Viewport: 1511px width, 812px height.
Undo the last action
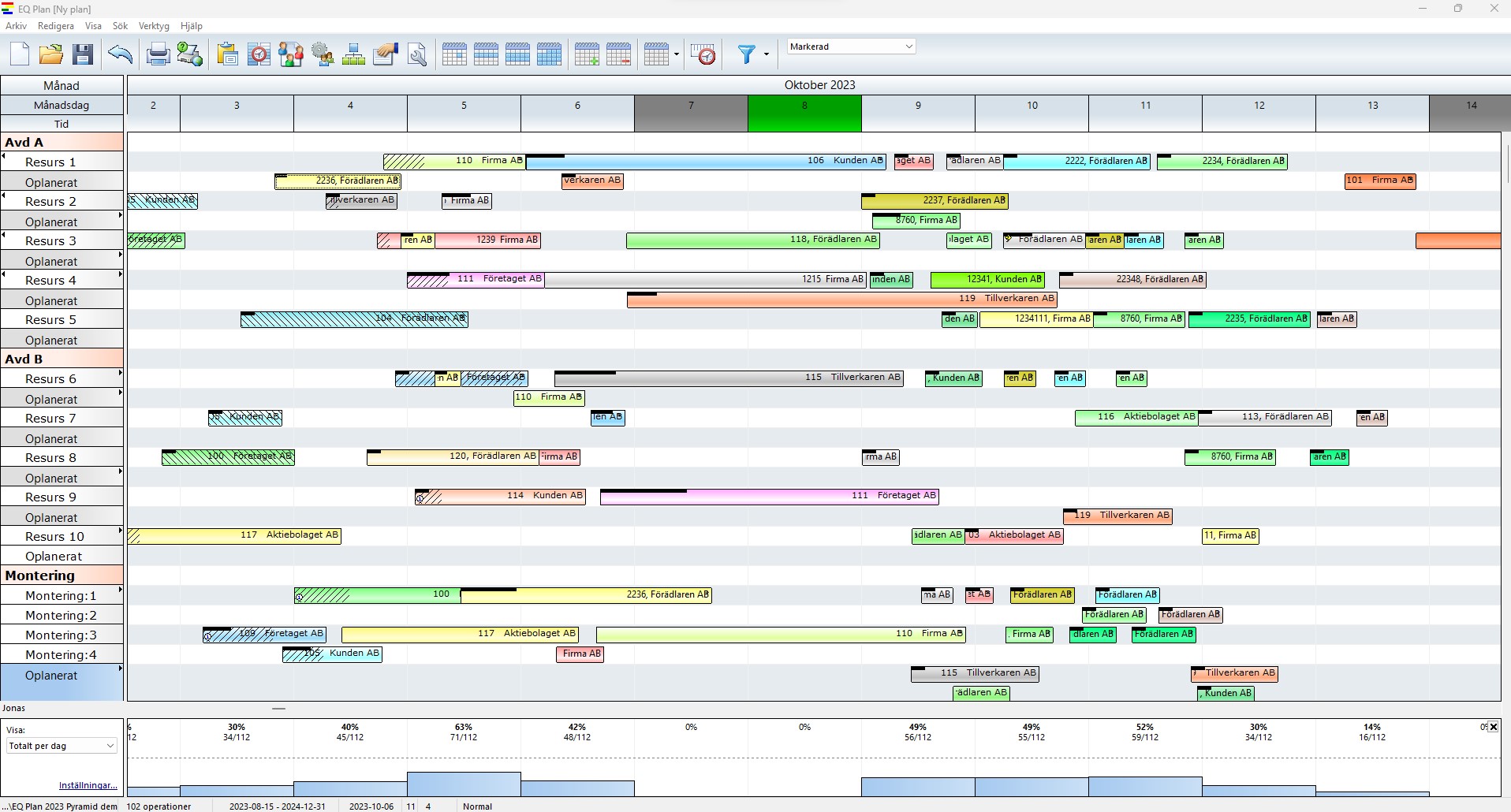(x=120, y=54)
